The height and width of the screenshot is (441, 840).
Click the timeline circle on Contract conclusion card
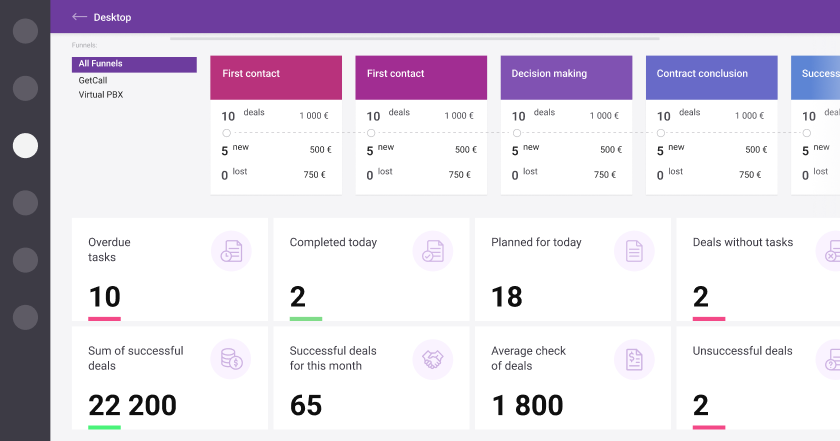pos(661,132)
